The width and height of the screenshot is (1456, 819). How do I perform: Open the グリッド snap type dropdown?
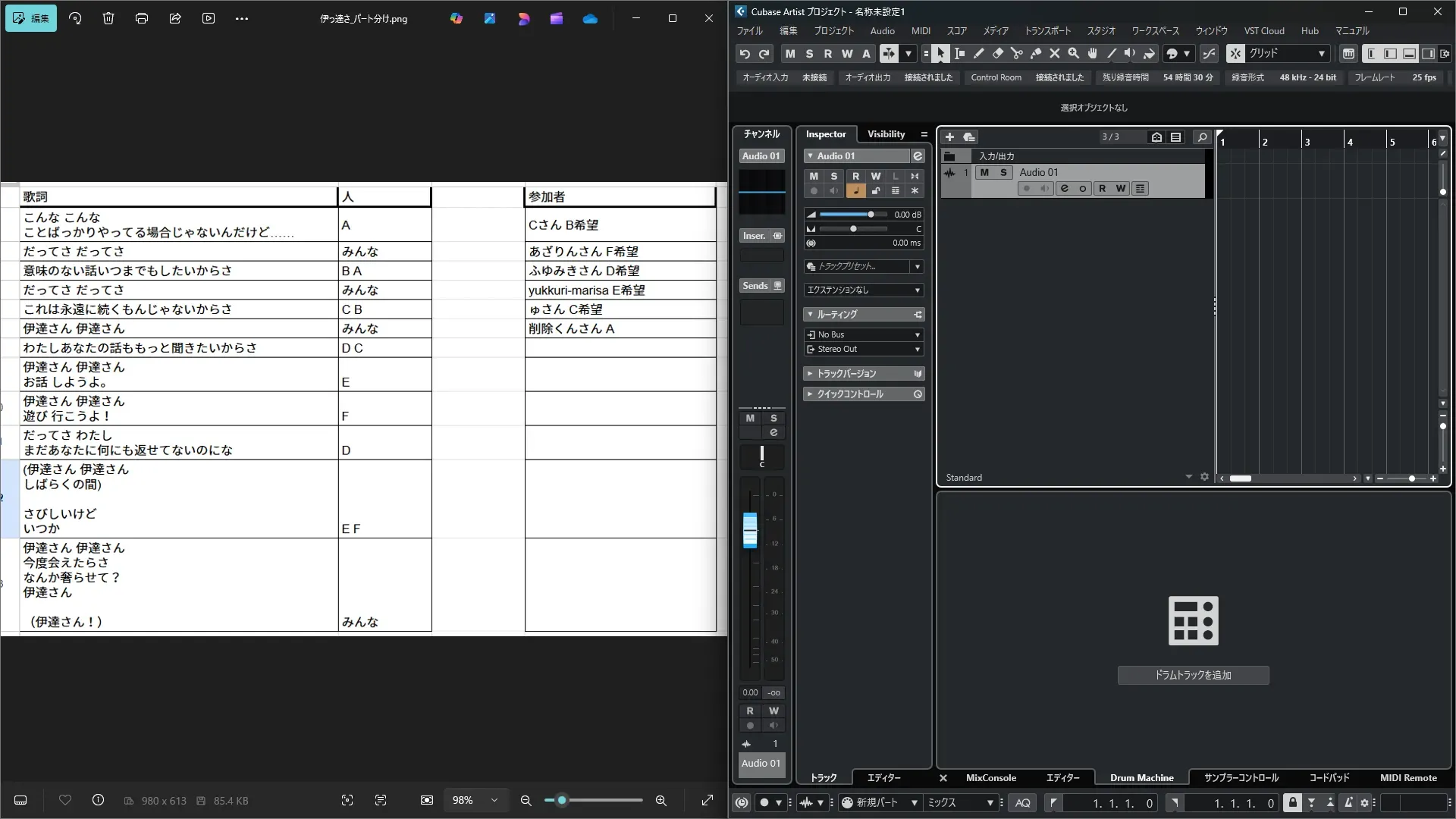tap(1322, 54)
